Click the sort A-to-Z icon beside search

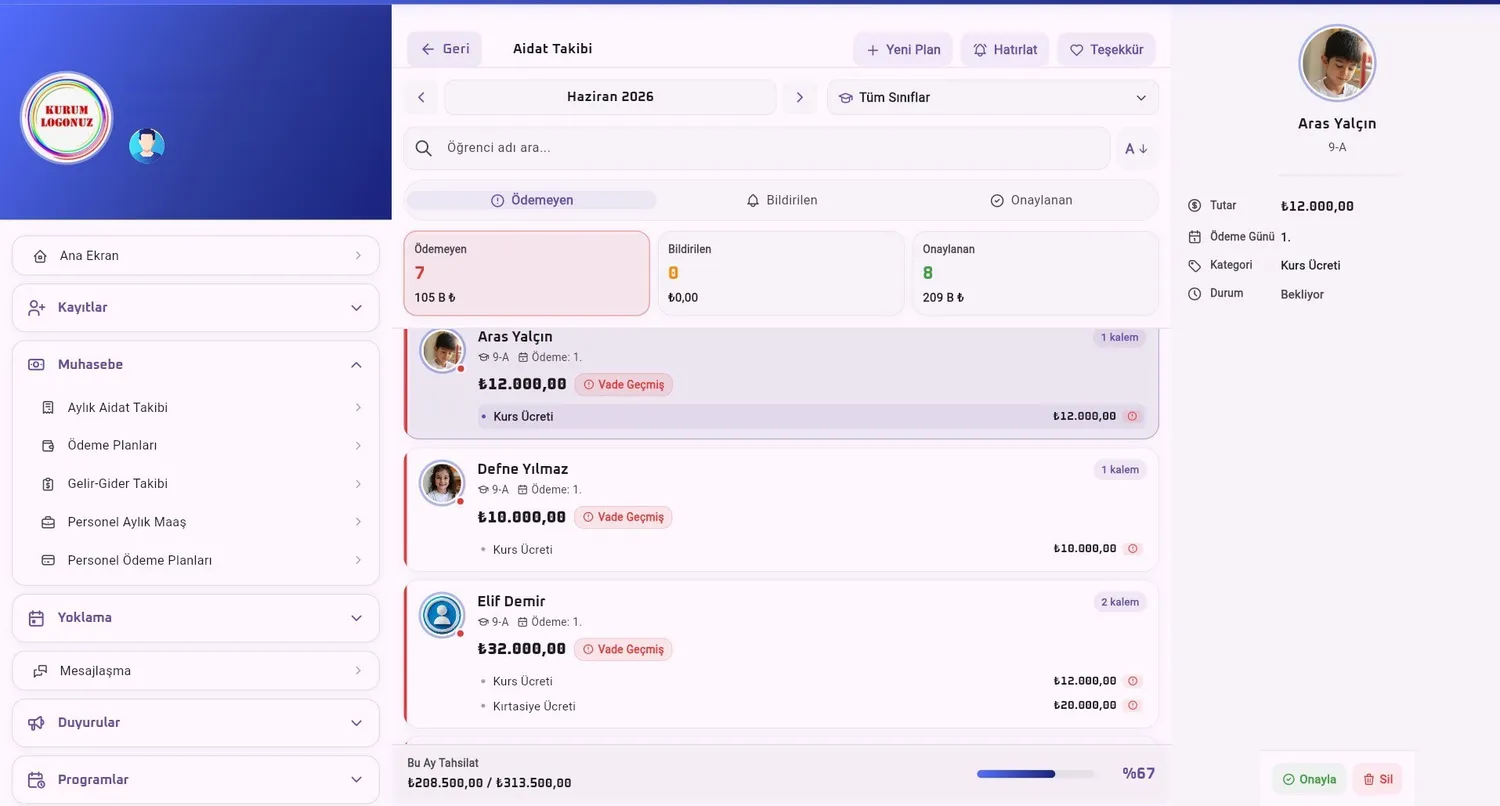(1137, 148)
